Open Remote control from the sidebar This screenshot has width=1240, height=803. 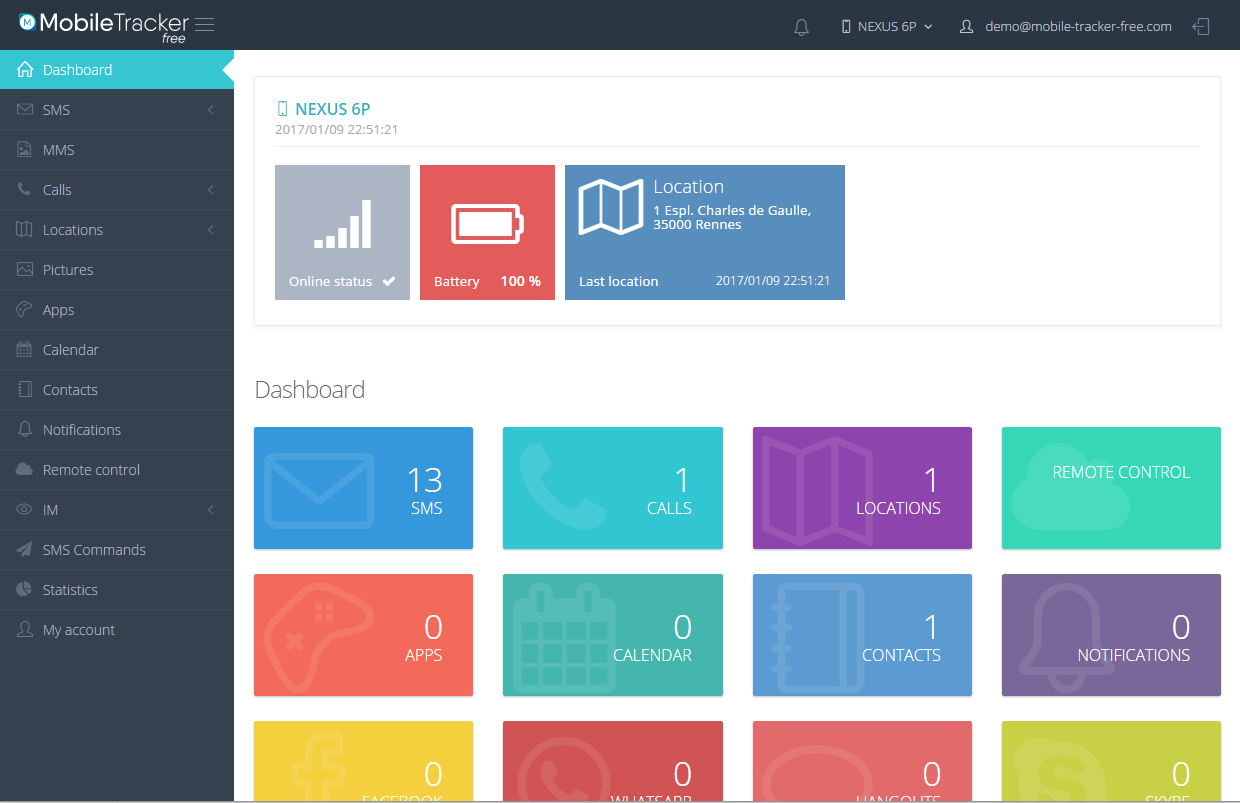tap(117, 470)
